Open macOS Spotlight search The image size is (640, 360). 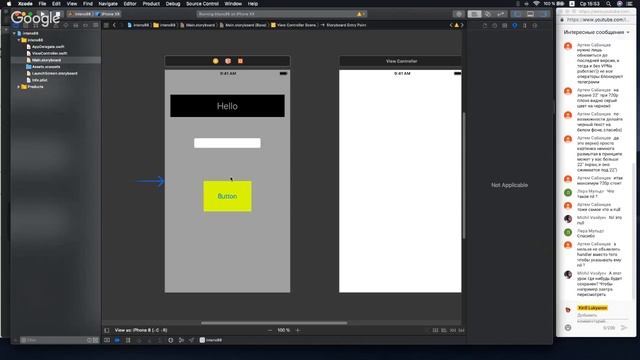(x=609, y=4)
